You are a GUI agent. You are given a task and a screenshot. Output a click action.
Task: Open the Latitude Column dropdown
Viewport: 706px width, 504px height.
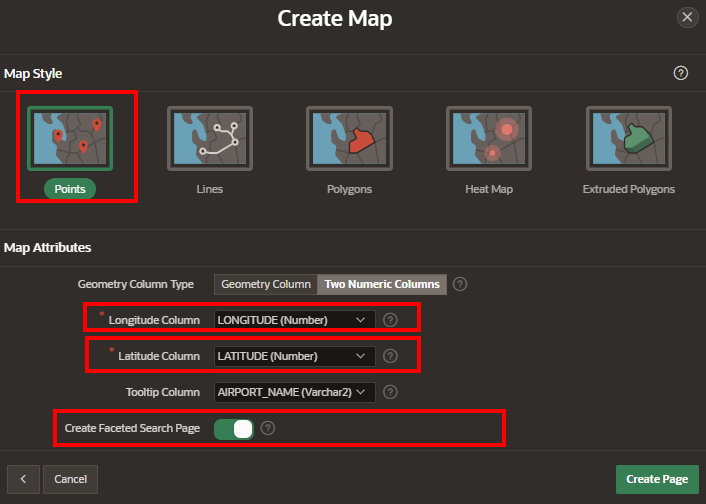pos(294,356)
